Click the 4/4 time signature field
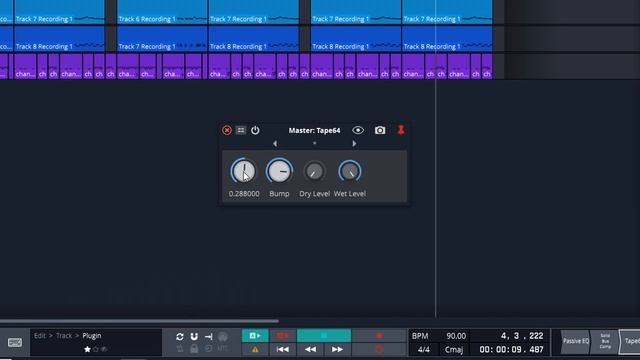Viewport: 640px width, 360px height. click(424, 350)
